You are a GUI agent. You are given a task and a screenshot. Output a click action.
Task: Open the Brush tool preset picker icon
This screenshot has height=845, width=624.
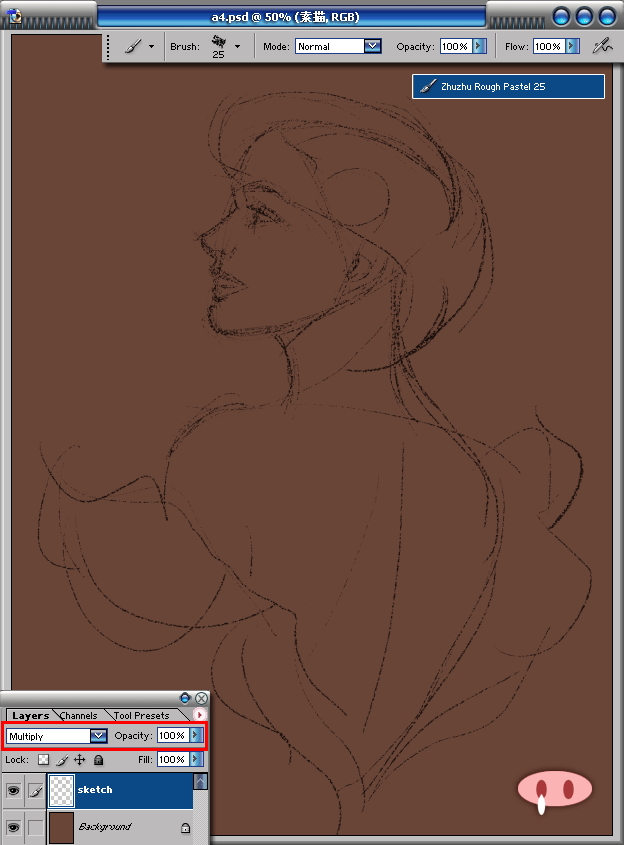[x=133, y=47]
